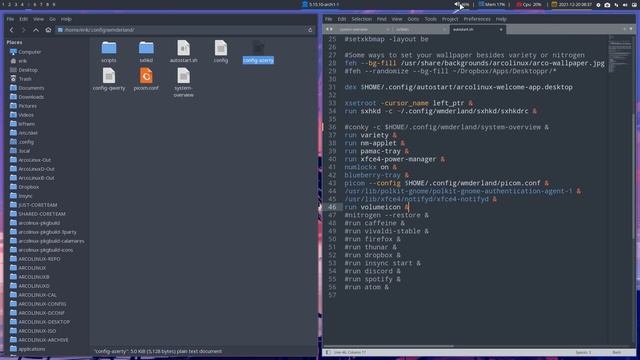Open file manager View menu

pos(38,19)
